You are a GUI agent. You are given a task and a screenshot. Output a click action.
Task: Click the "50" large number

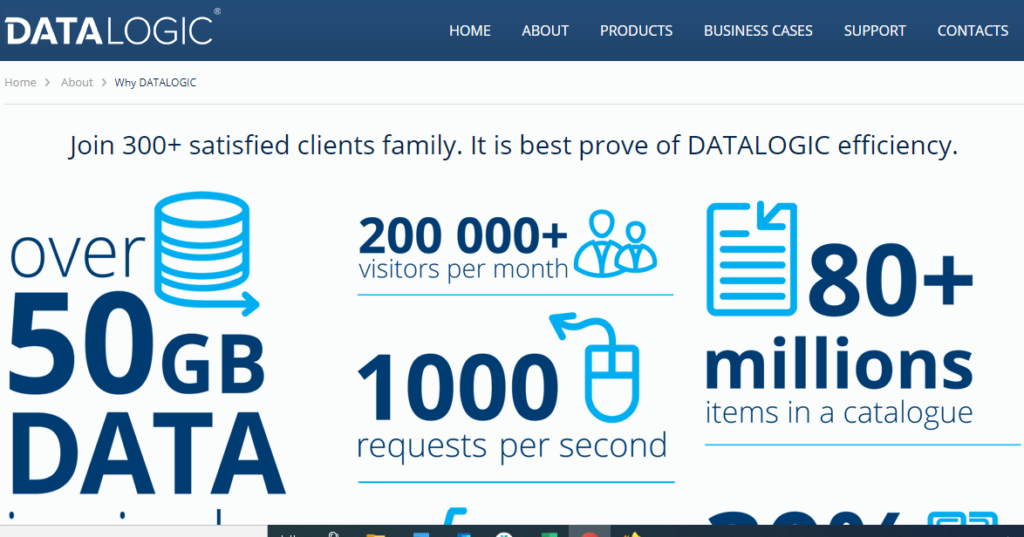pyautogui.click(x=82, y=344)
